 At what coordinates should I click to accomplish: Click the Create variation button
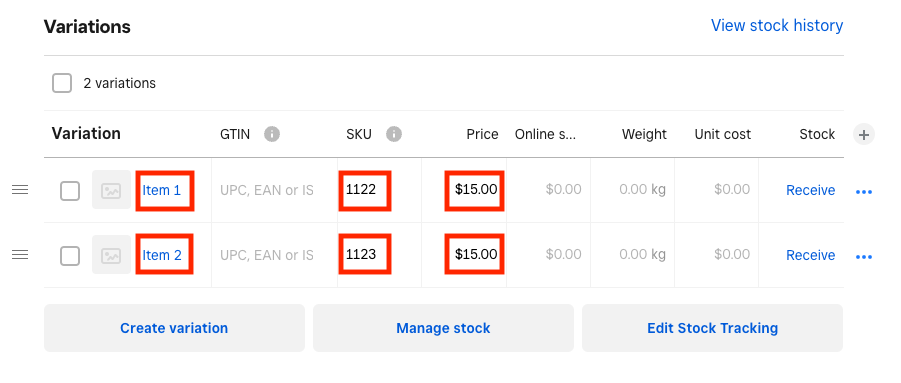[x=174, y=328]
